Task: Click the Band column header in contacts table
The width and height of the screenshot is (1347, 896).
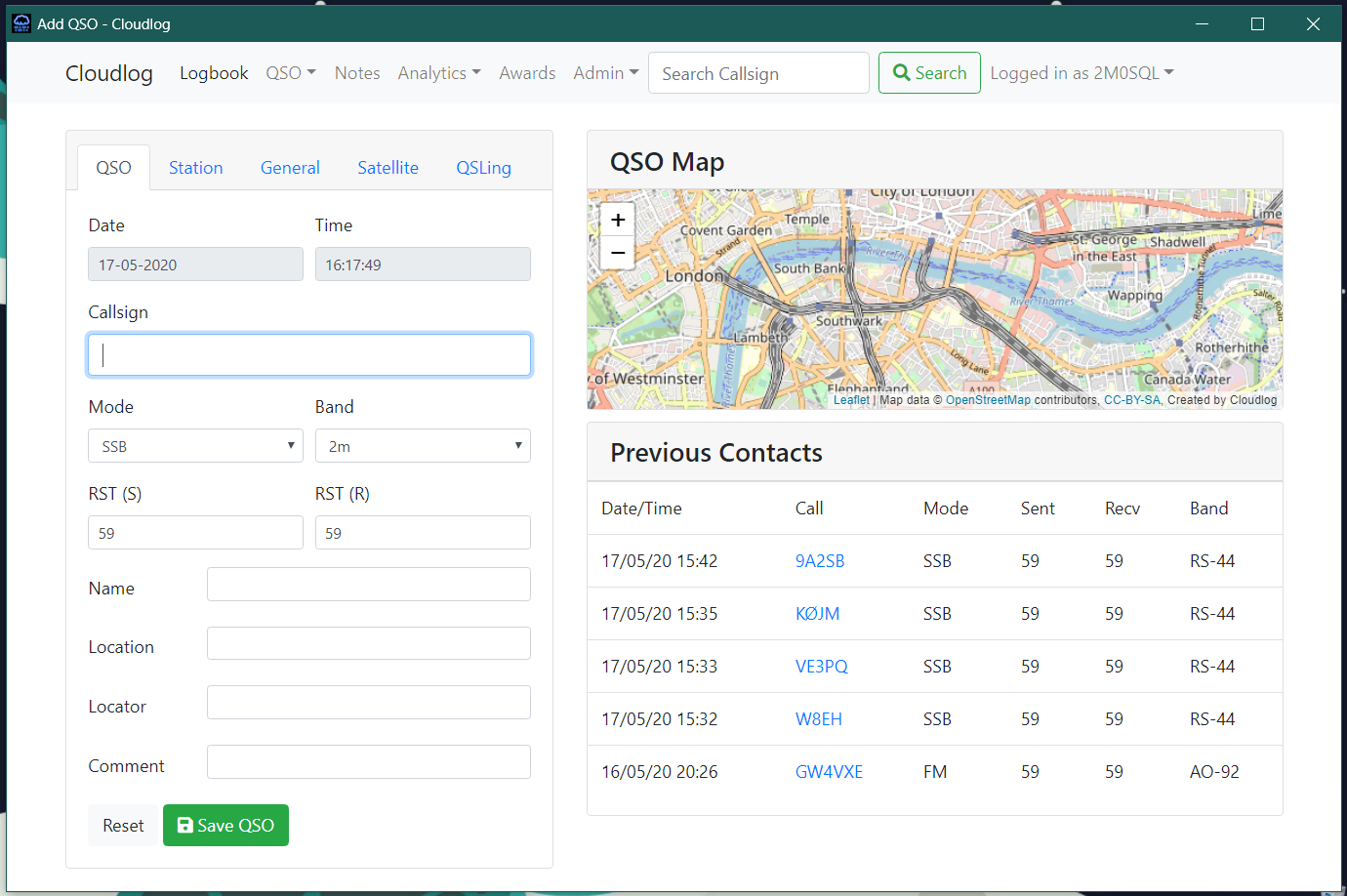Action: pyautogui.click(x=1208, y=509)
